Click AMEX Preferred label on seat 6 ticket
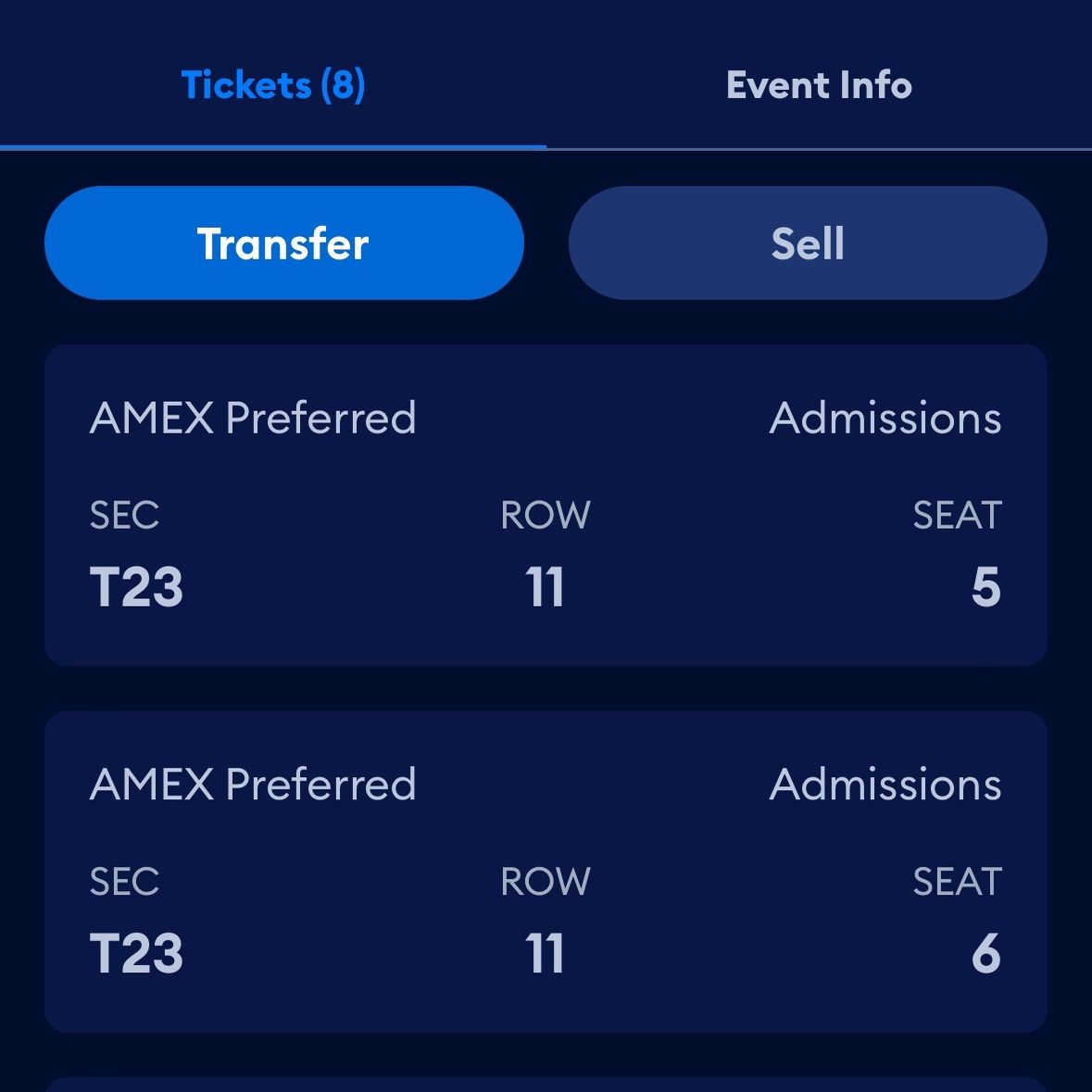1092x1092 pixels. (x=253, y=784)
